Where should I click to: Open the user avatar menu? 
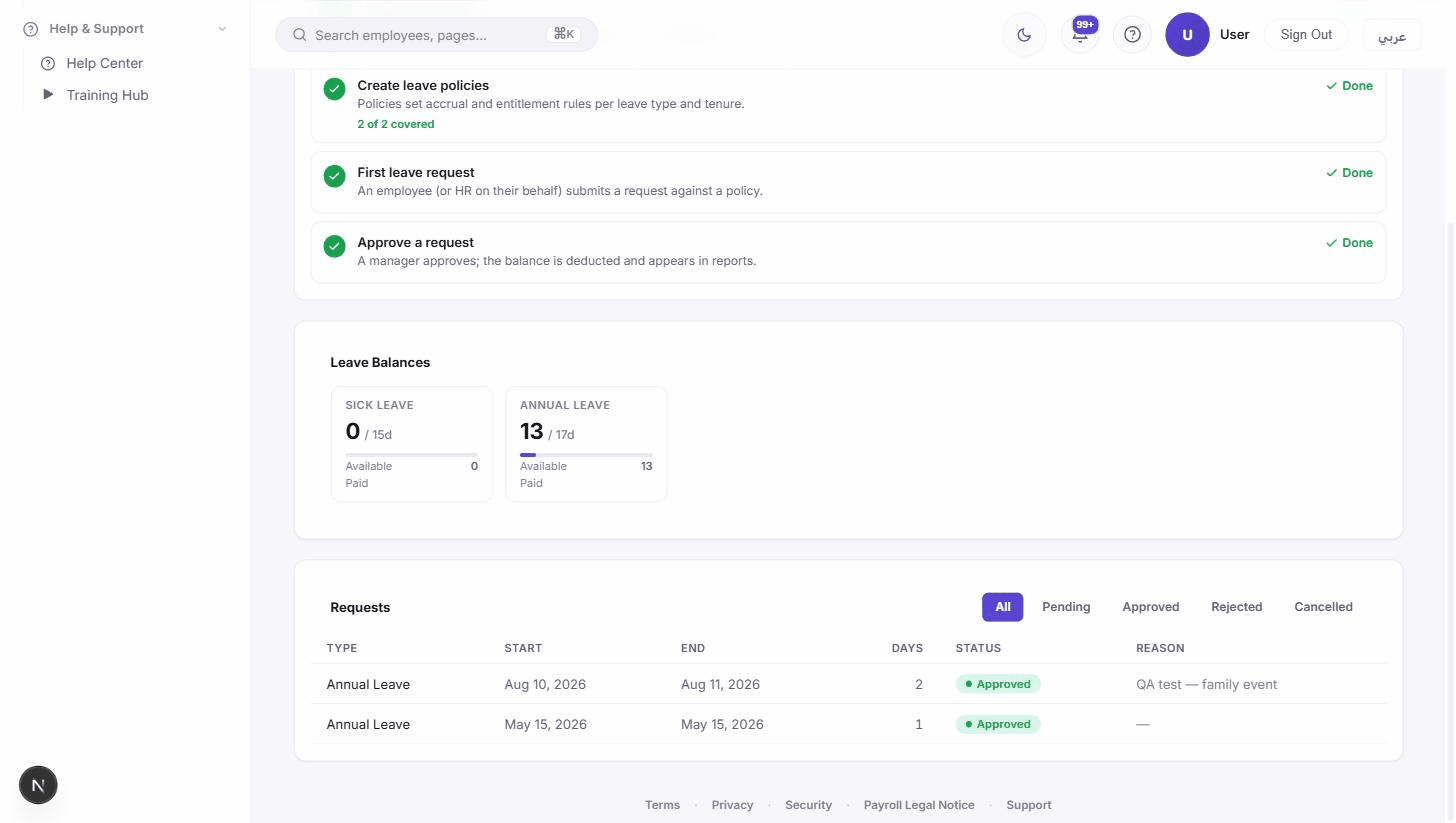(x=1187, y=35)
